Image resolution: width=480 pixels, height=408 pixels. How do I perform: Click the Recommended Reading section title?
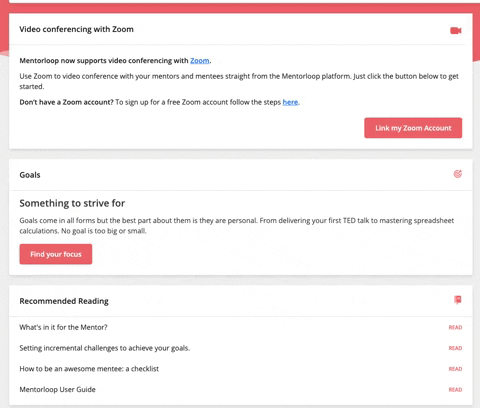click(x=64, y=301)
